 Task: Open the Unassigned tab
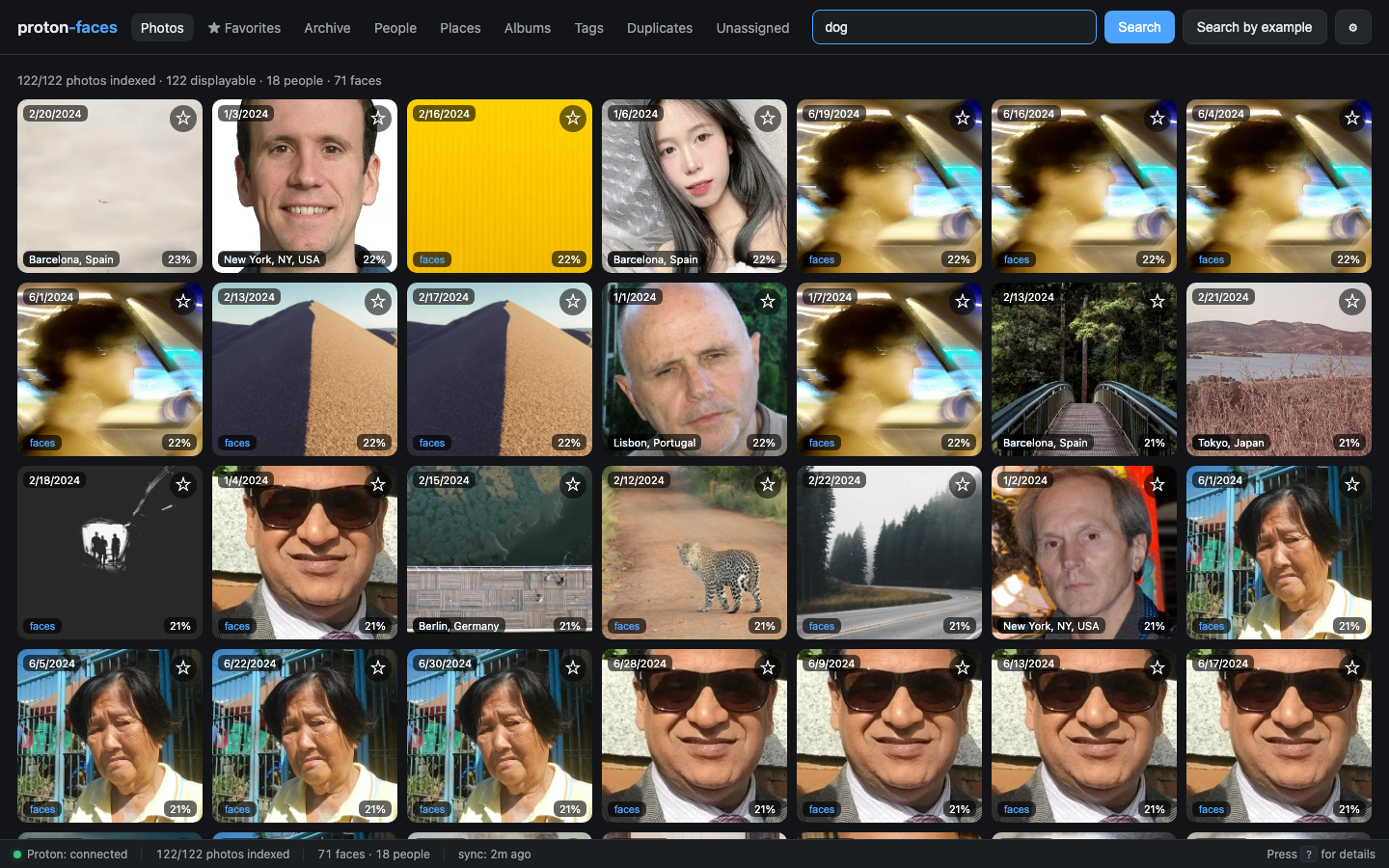(x=752, y=28)
